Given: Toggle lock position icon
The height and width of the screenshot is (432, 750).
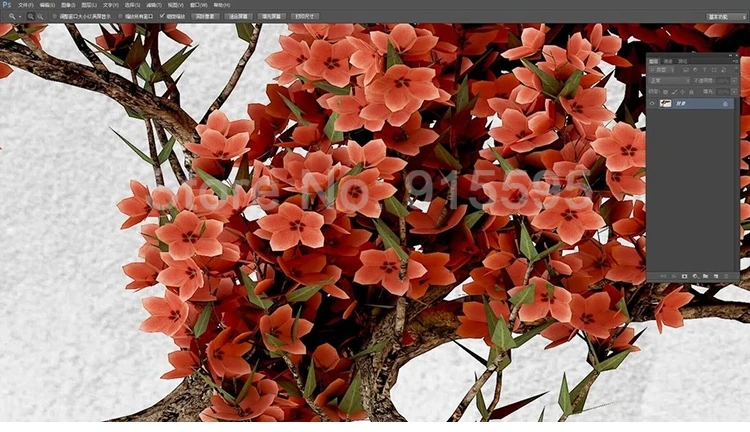Looking at the screenshot, I should (683, 92).
